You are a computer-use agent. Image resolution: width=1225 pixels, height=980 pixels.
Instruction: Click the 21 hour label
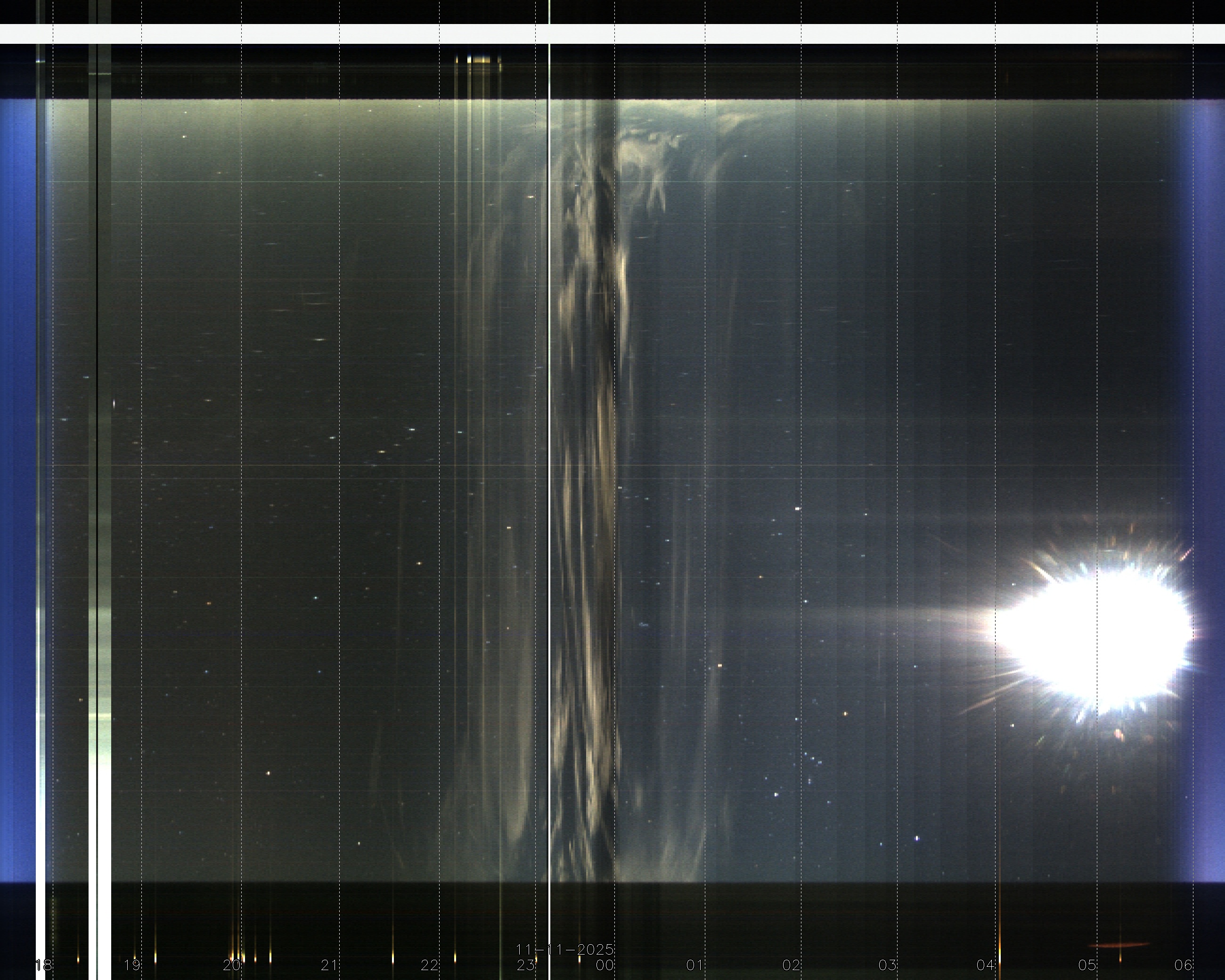click(x=329, y=965)
